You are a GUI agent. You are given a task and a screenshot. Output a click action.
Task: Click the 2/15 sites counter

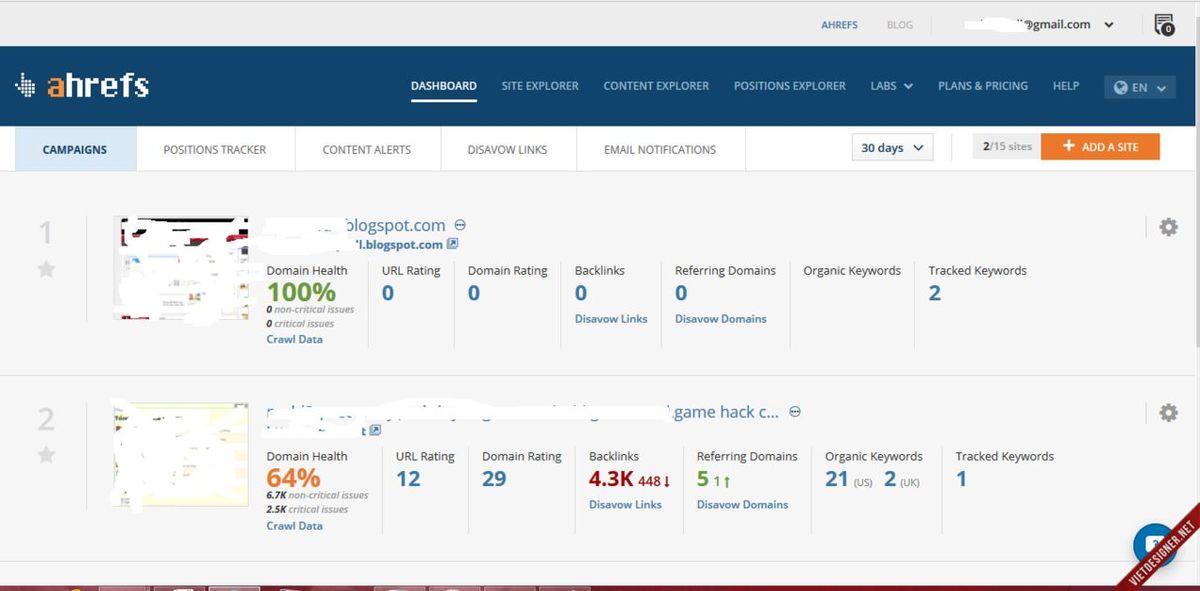(1007, 146)
